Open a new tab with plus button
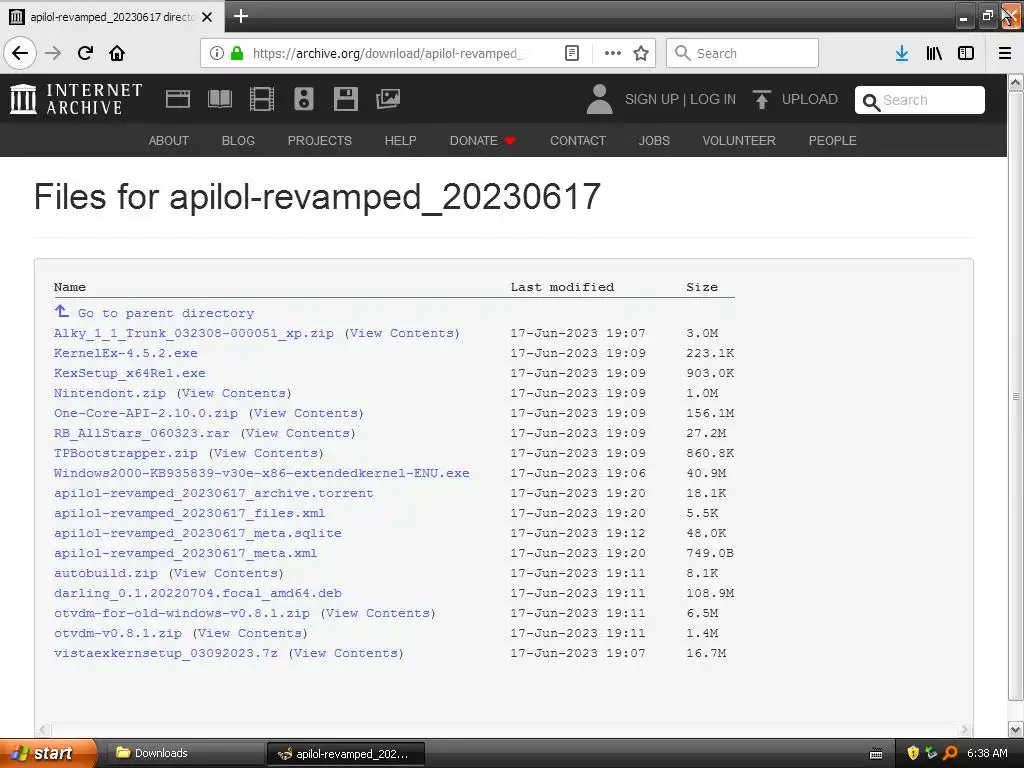1024x768 pixels. (240, 16)
